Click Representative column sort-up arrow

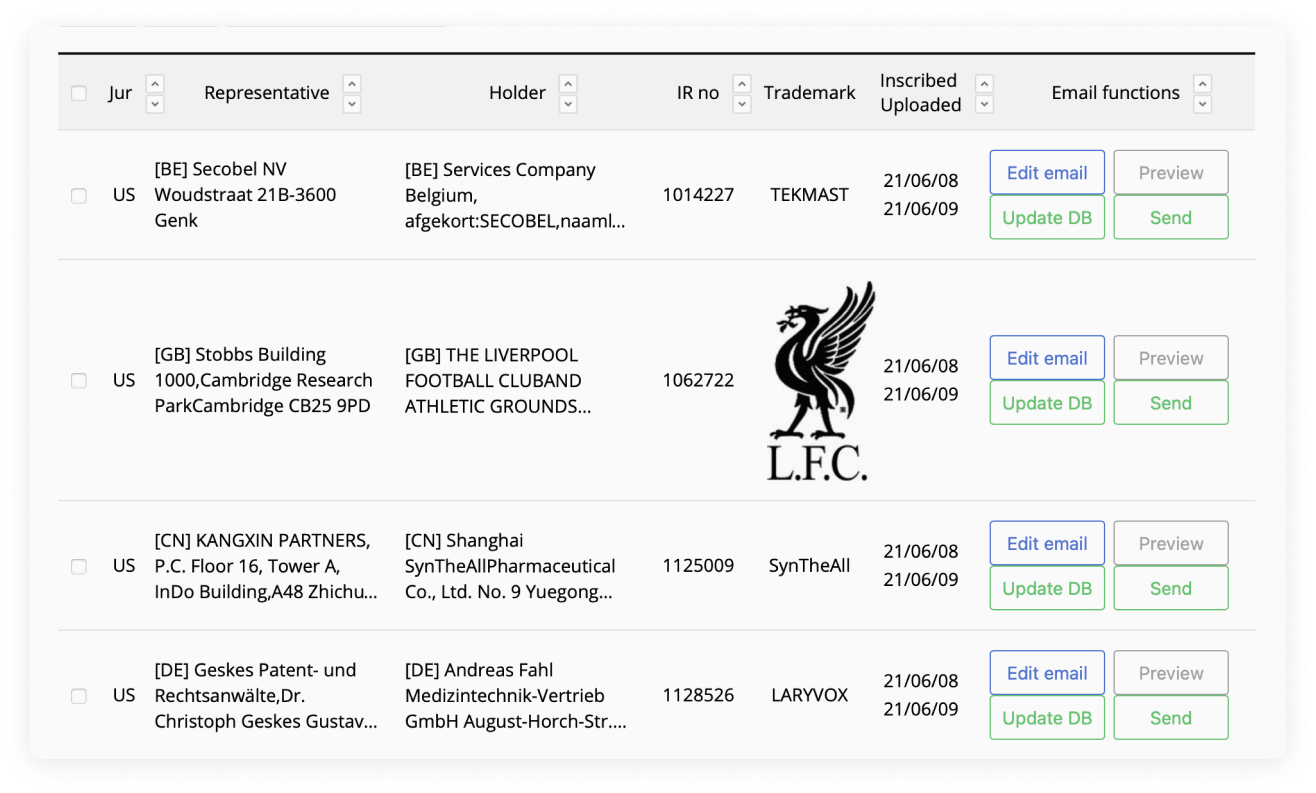pyautogui.click(x=352, y=83)
